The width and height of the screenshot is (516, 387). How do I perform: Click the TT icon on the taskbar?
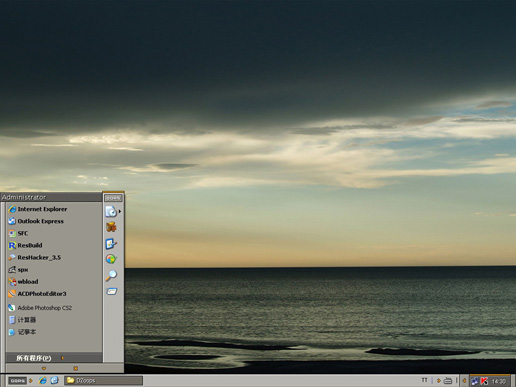pyautogui.click(x=424, y=380)
